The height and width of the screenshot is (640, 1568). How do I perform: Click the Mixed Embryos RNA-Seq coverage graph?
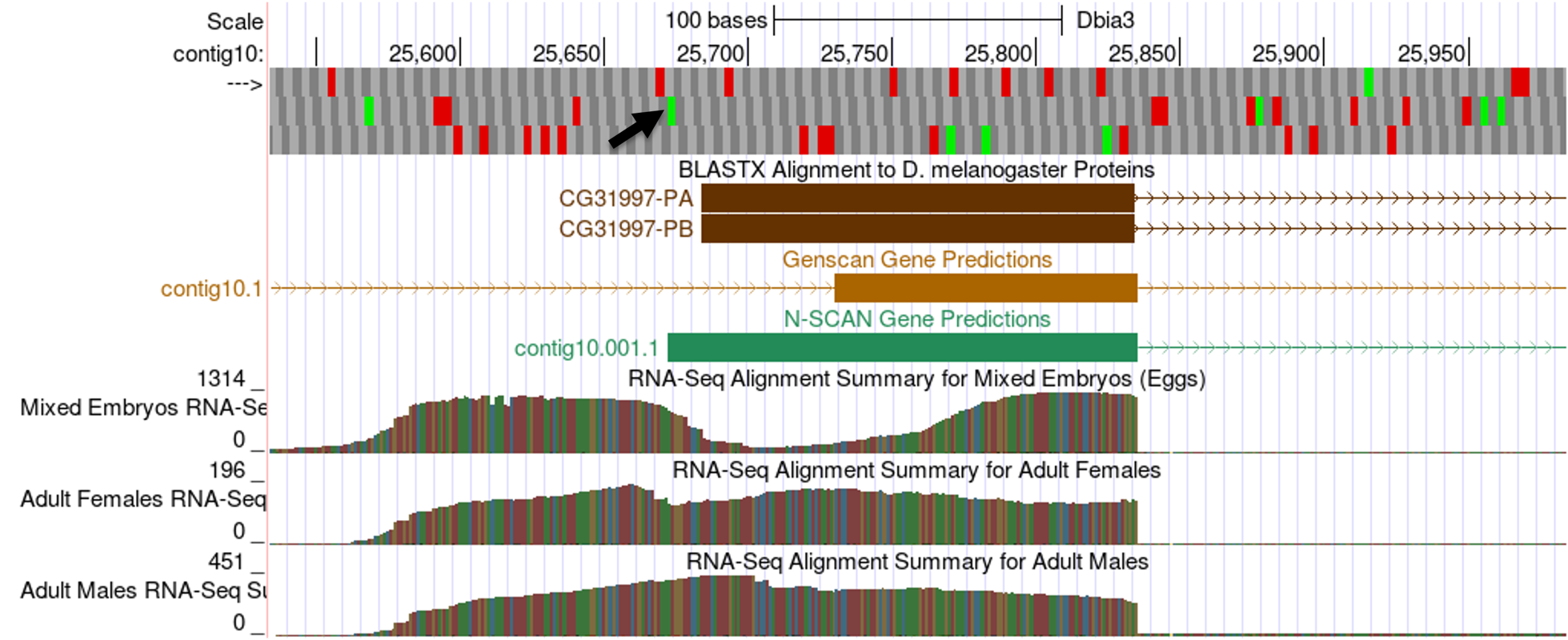[x=704, y=423]
